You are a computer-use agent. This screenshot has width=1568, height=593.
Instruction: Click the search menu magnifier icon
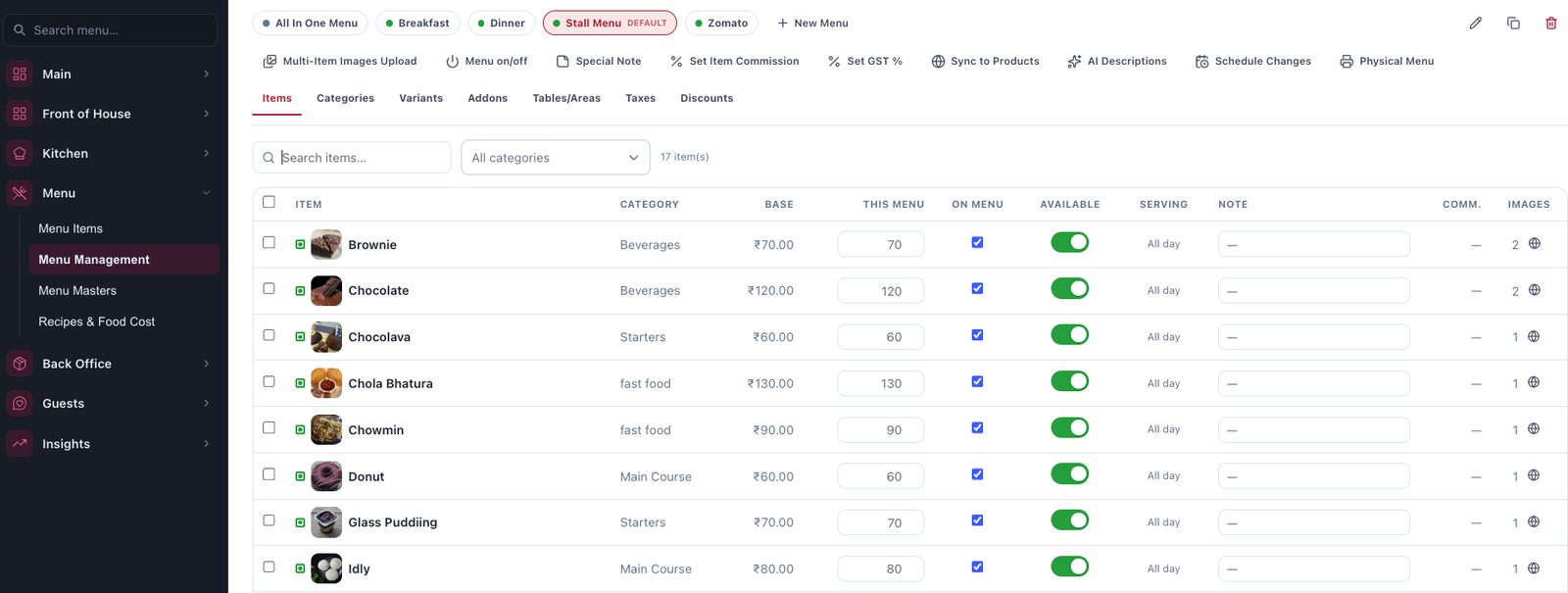pyautogui.click(x=20, y=30)
